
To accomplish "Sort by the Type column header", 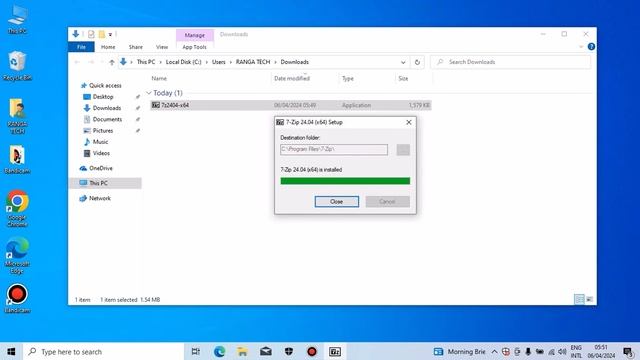I will point(348,78).
